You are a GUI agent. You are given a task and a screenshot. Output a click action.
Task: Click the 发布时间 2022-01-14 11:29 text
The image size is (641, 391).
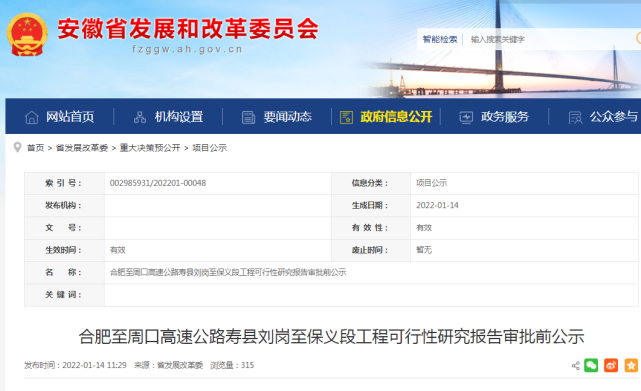75,365
